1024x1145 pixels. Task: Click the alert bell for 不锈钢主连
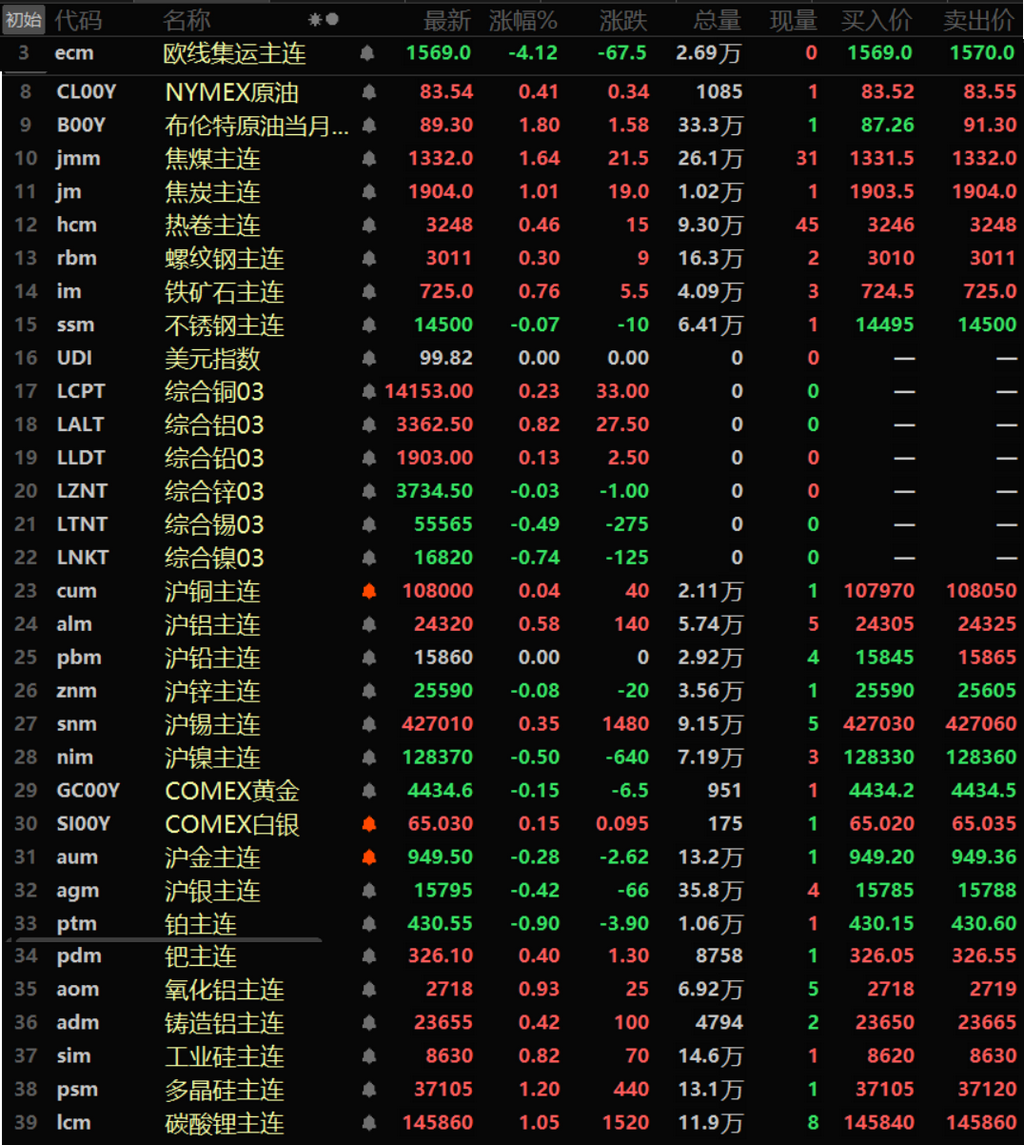[370, 324]
